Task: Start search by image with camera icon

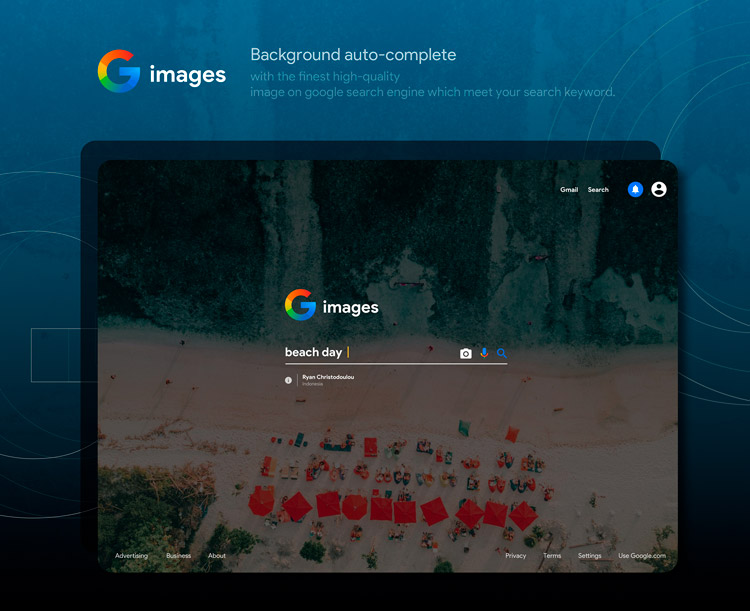Action: pos(466,353)
